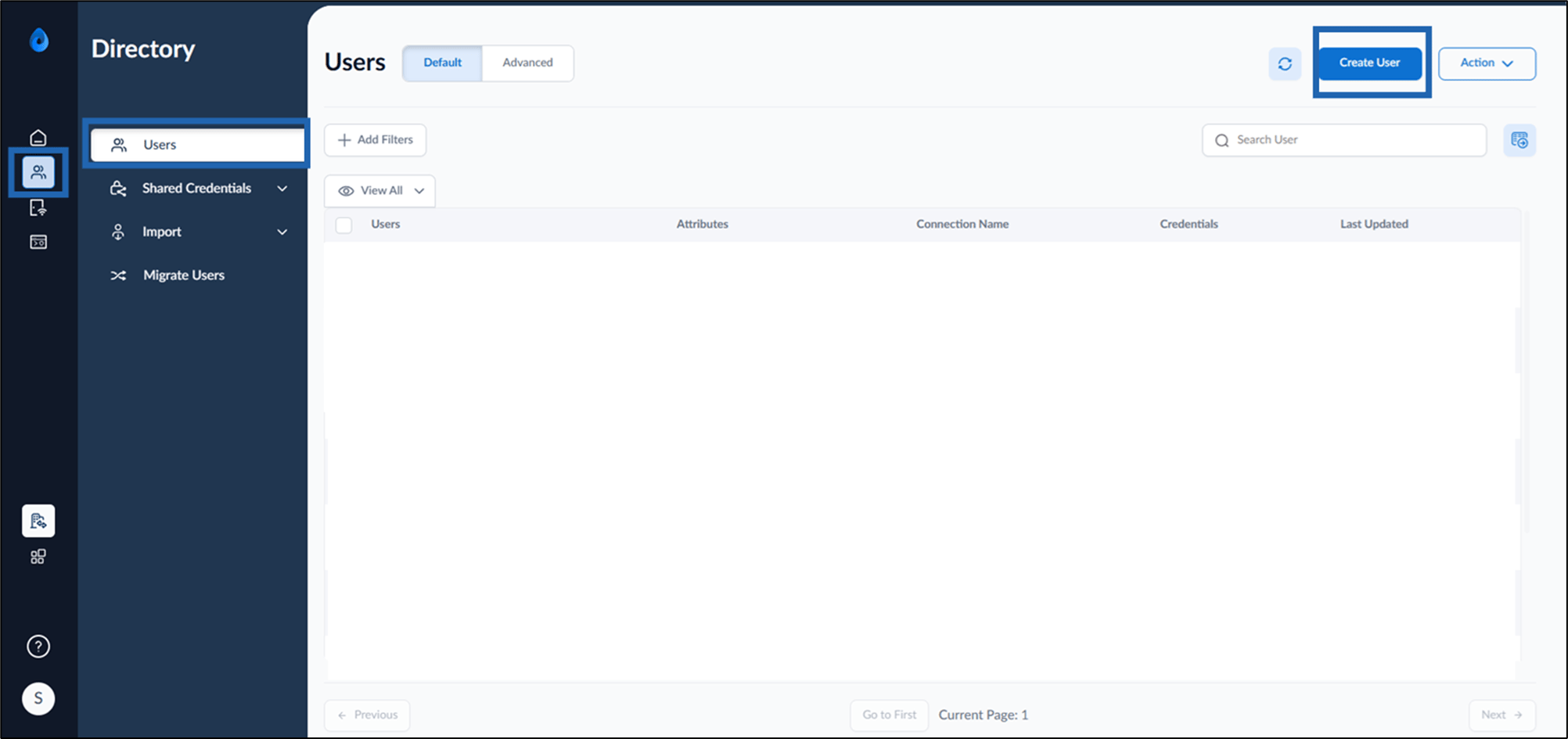
Task: Click the Users column header
Action: click(x=386, y=224)
